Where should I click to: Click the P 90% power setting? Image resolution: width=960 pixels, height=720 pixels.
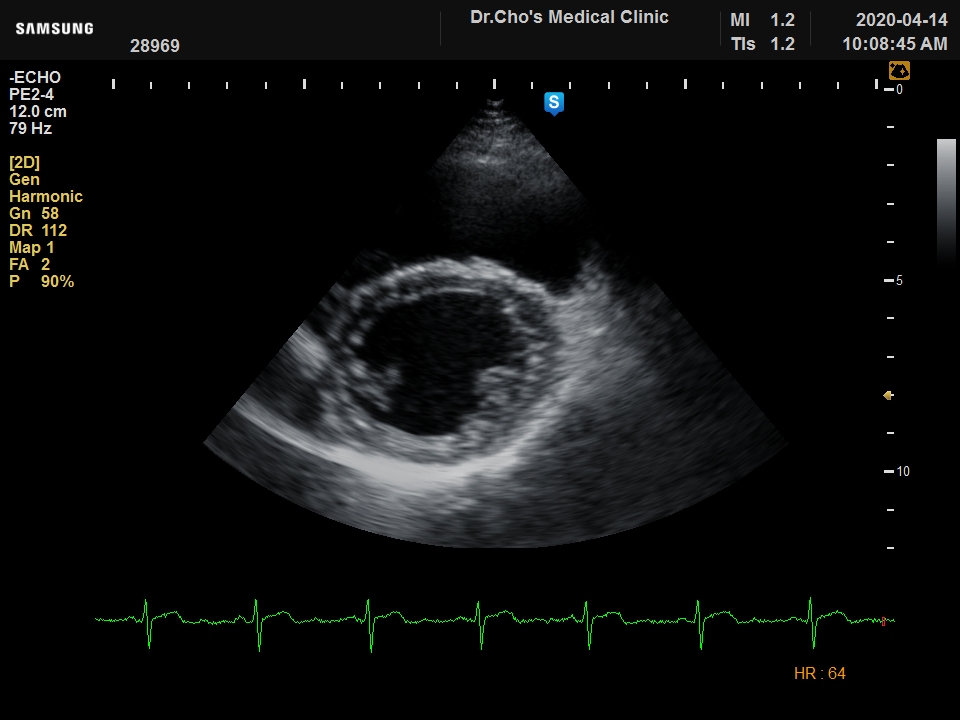click(42, 282)
